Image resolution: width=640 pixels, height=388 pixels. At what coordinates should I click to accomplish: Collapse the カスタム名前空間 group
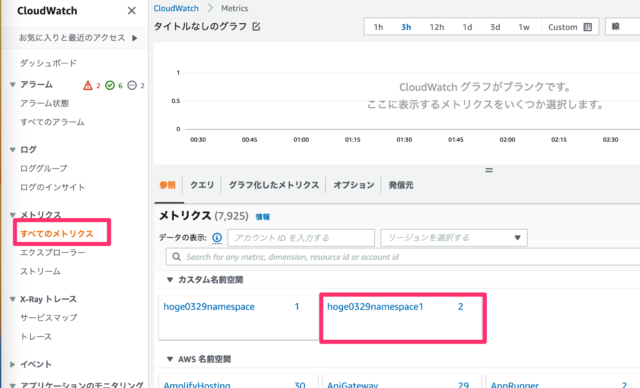pos(170,279)
